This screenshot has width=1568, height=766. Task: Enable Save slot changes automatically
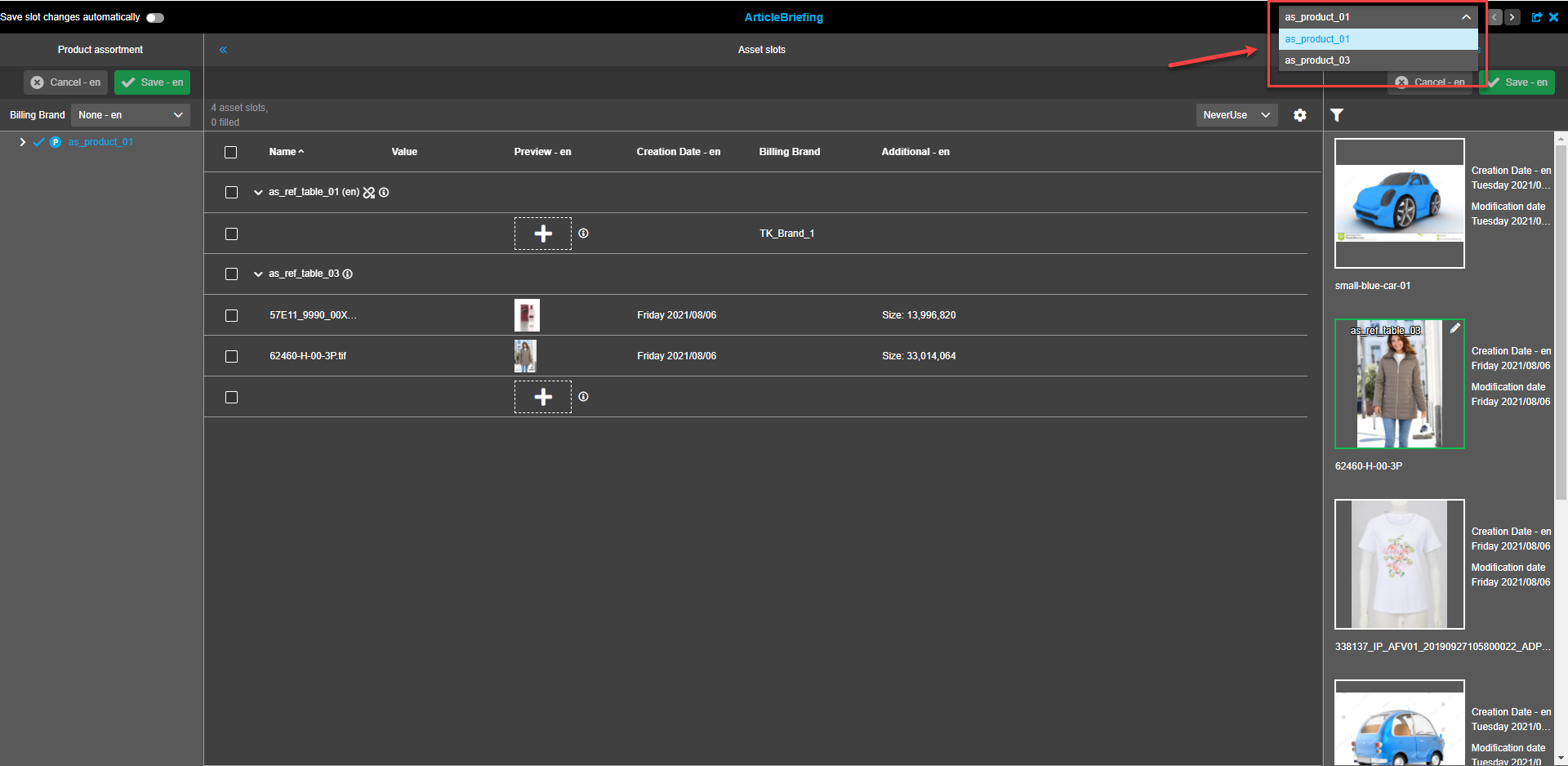154,17
